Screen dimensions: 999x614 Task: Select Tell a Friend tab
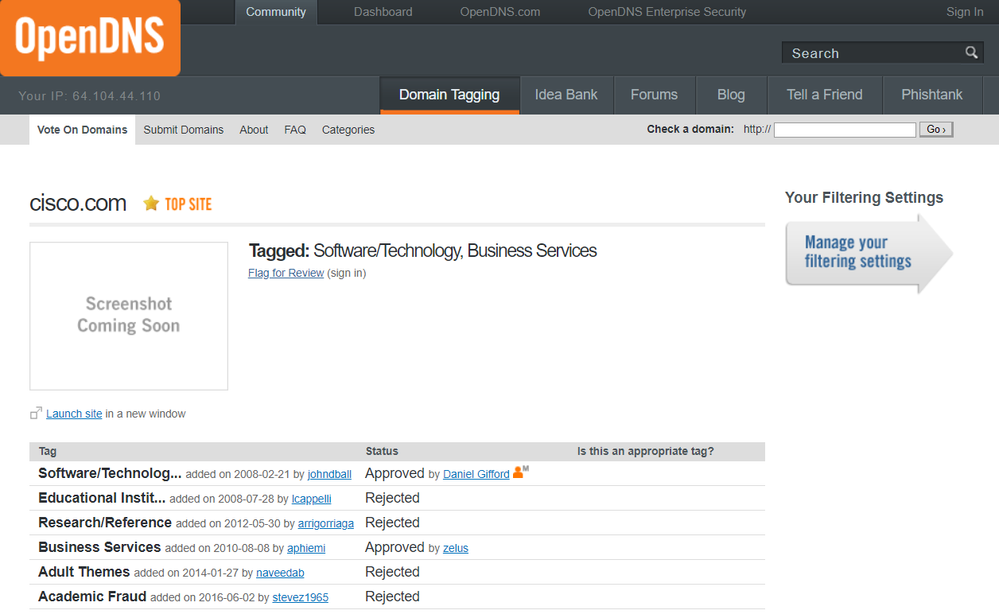pyautogui.click(x=824, y=95)
